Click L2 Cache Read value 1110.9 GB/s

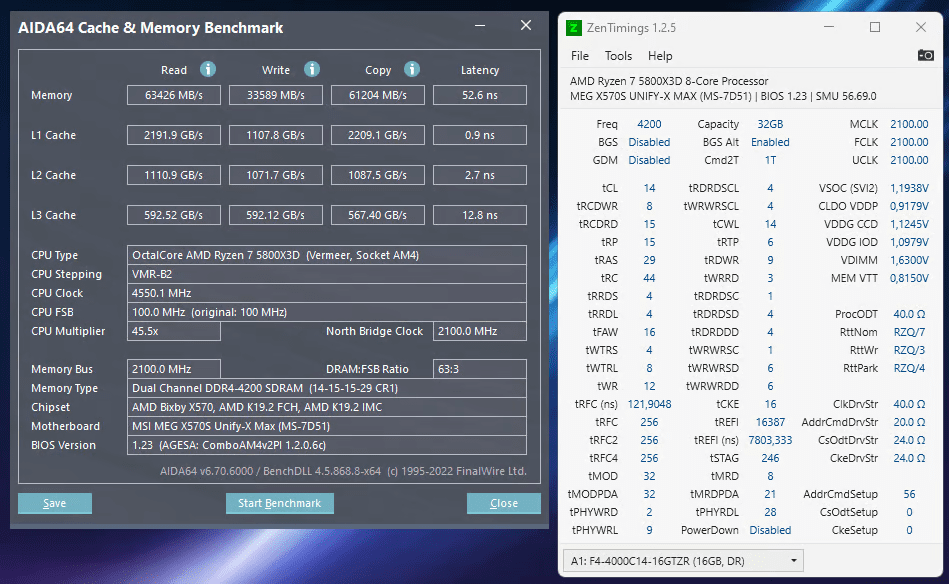pos(174,175)
